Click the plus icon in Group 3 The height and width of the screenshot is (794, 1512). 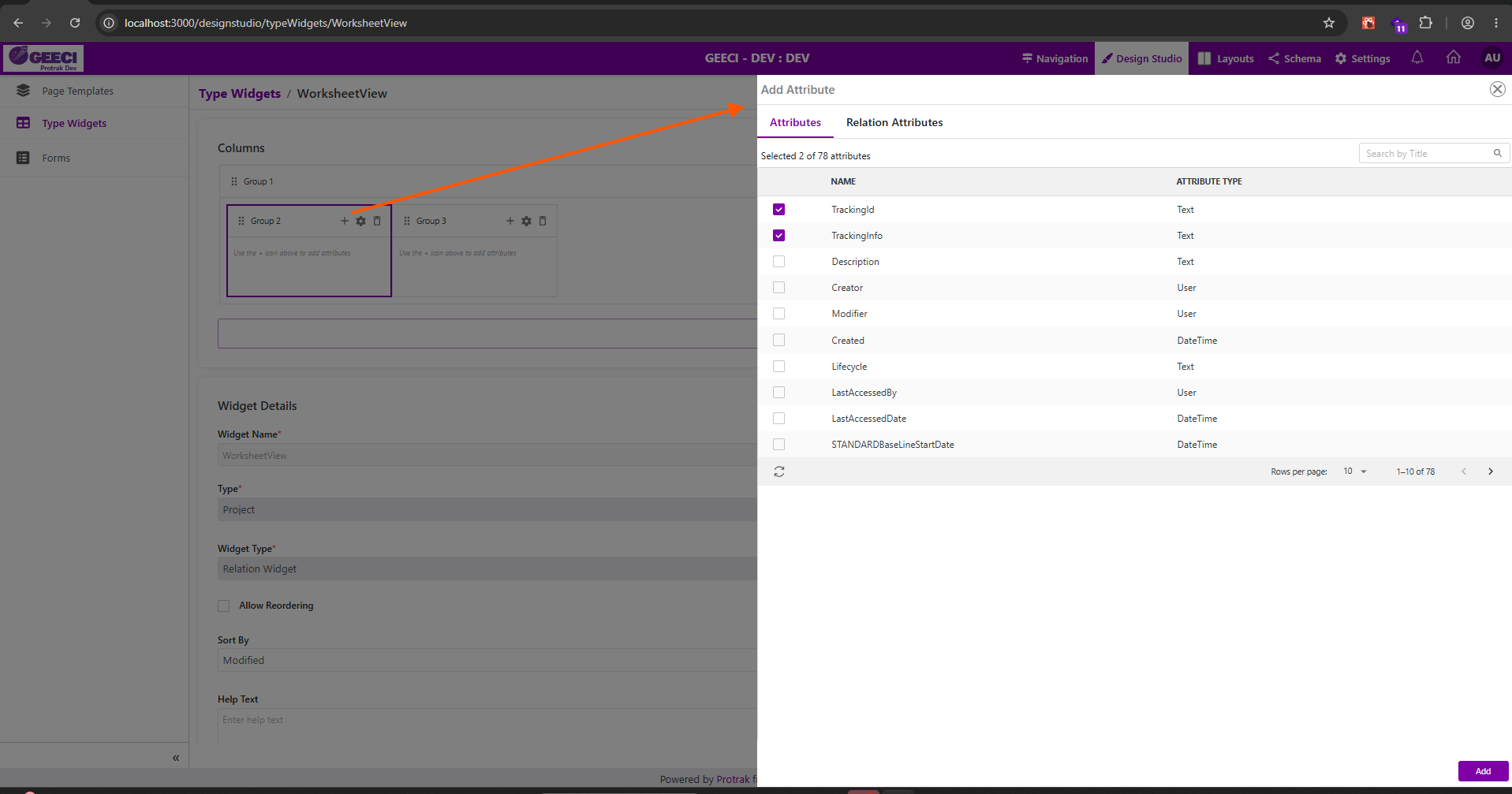510,221
